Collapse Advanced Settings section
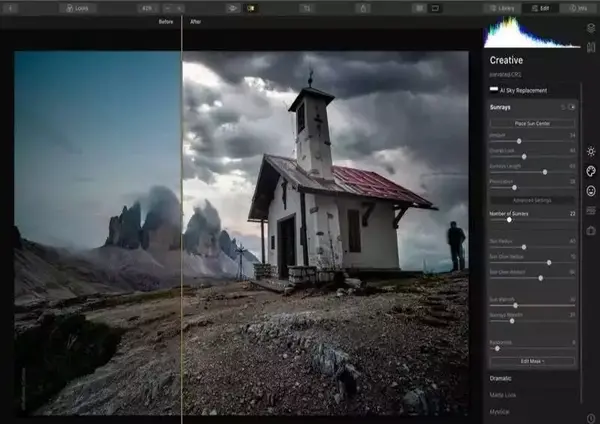This screenshot has height=424, width=600. coord(532,200)
